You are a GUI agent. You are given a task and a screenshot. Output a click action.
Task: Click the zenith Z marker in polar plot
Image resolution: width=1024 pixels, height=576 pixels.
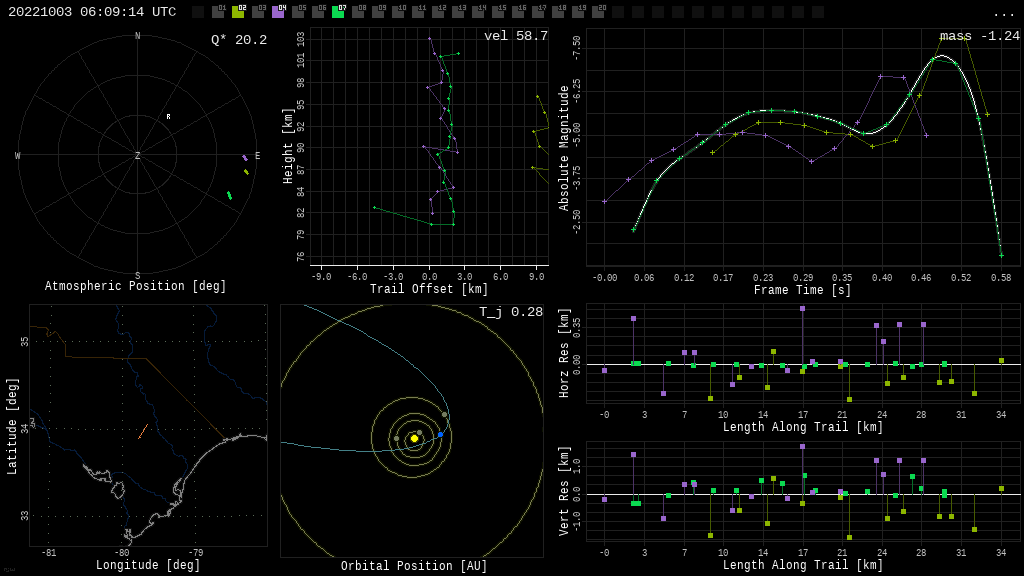[x=138, y=156]
